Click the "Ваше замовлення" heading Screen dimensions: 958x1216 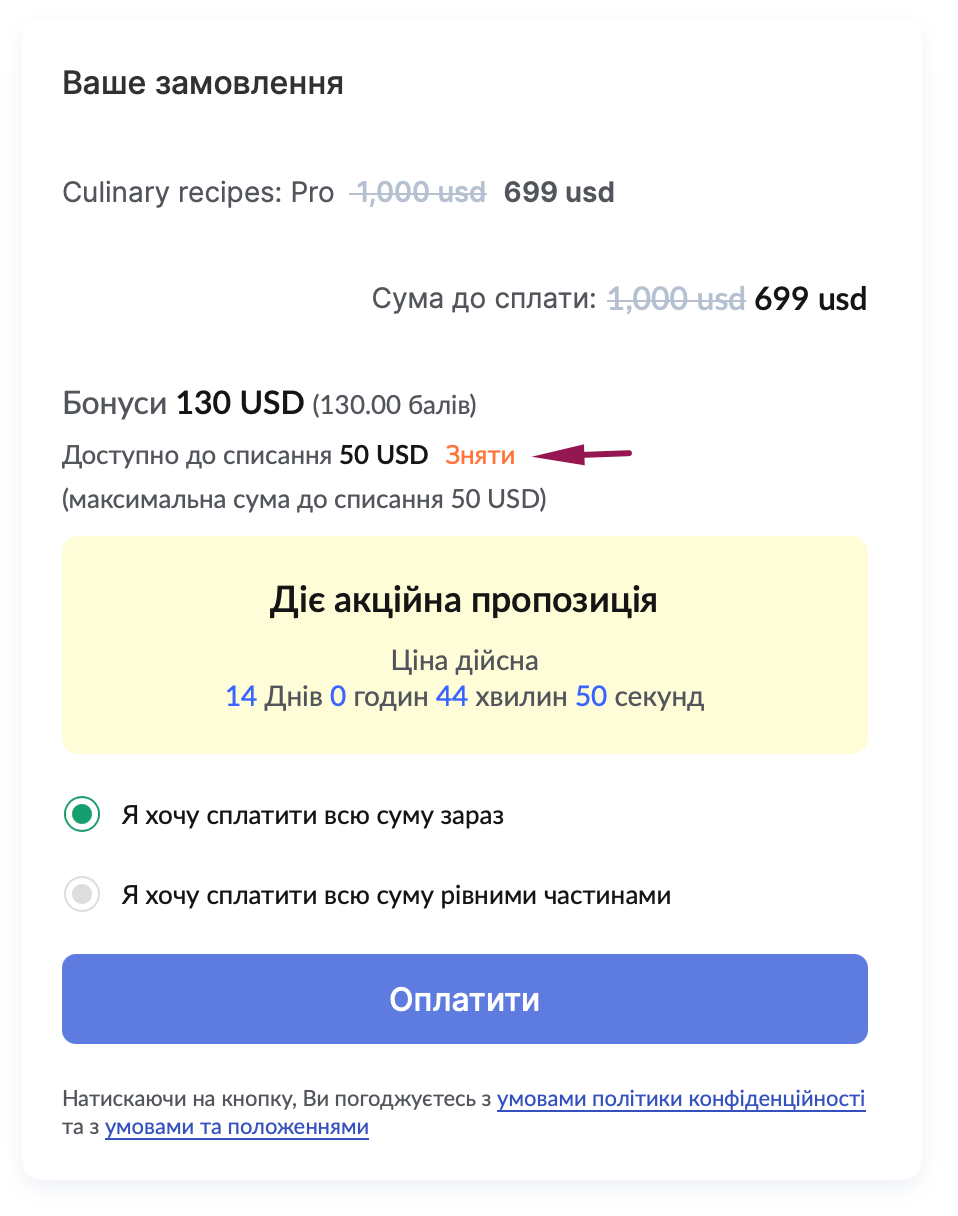(x=203, y=83)
